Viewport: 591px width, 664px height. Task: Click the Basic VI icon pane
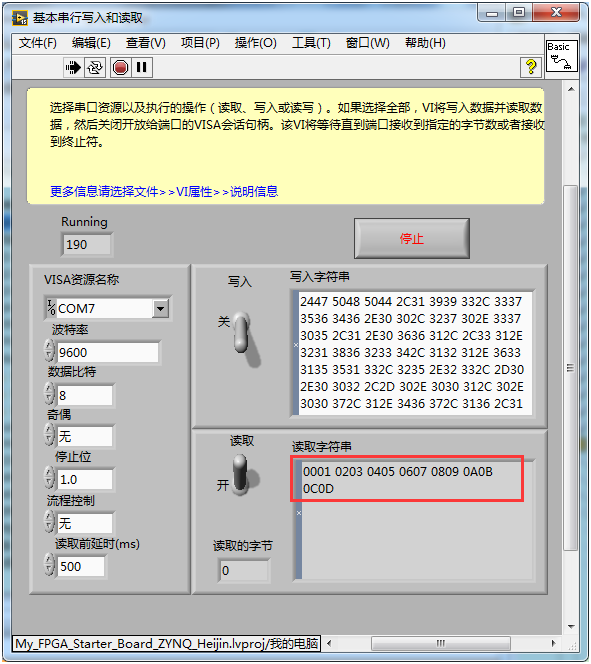click(561, 56)
